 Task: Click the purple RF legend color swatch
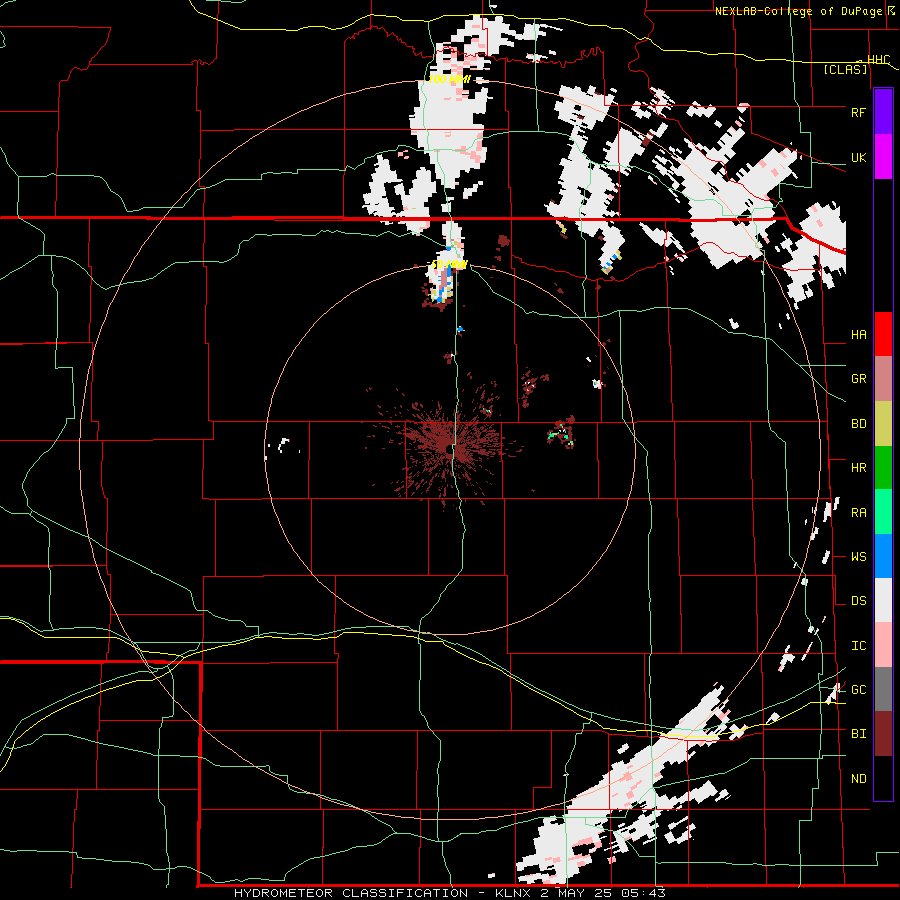point(883,112)
